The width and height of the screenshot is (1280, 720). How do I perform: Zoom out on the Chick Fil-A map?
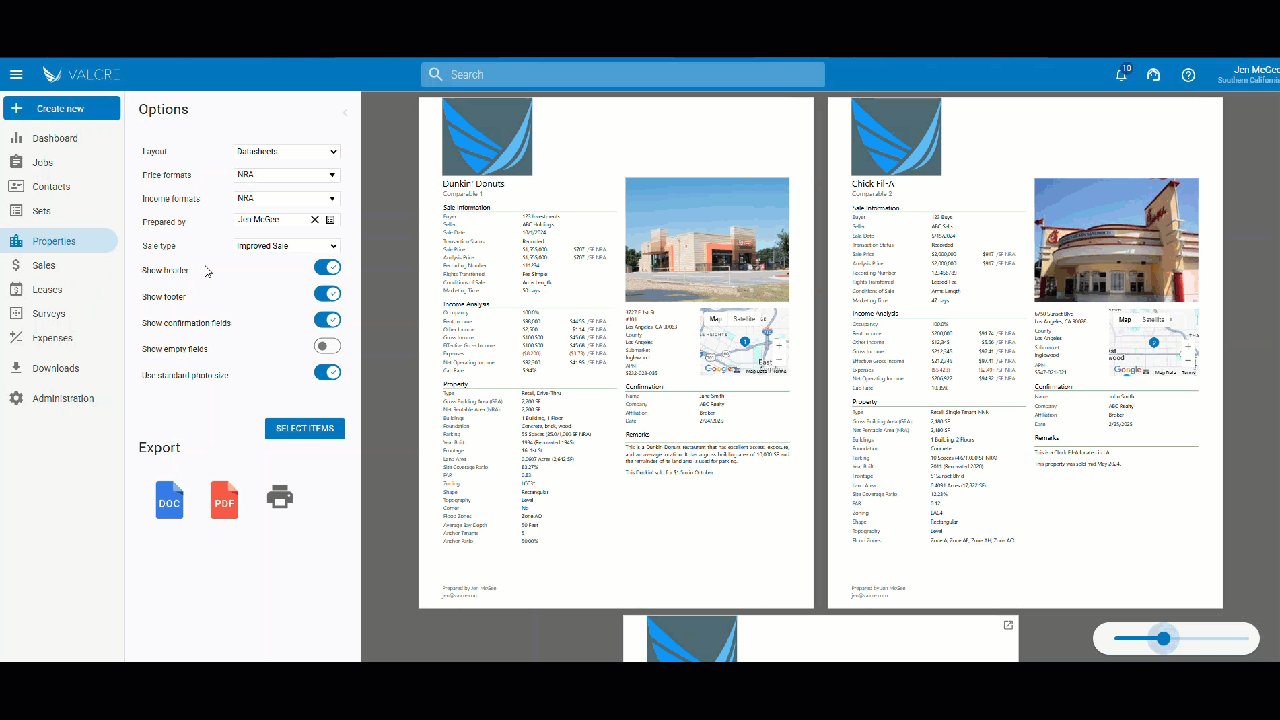1188,361
